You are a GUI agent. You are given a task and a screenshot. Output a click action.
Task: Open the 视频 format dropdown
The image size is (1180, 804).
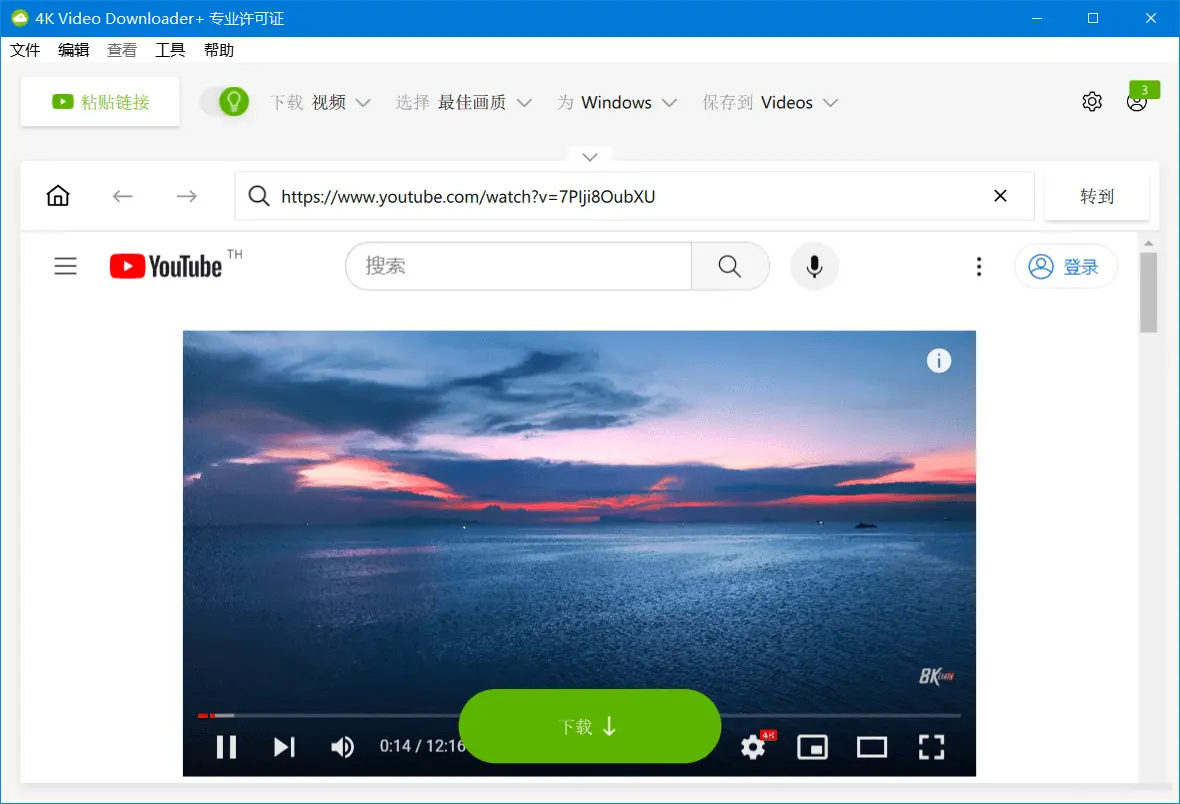343,102
